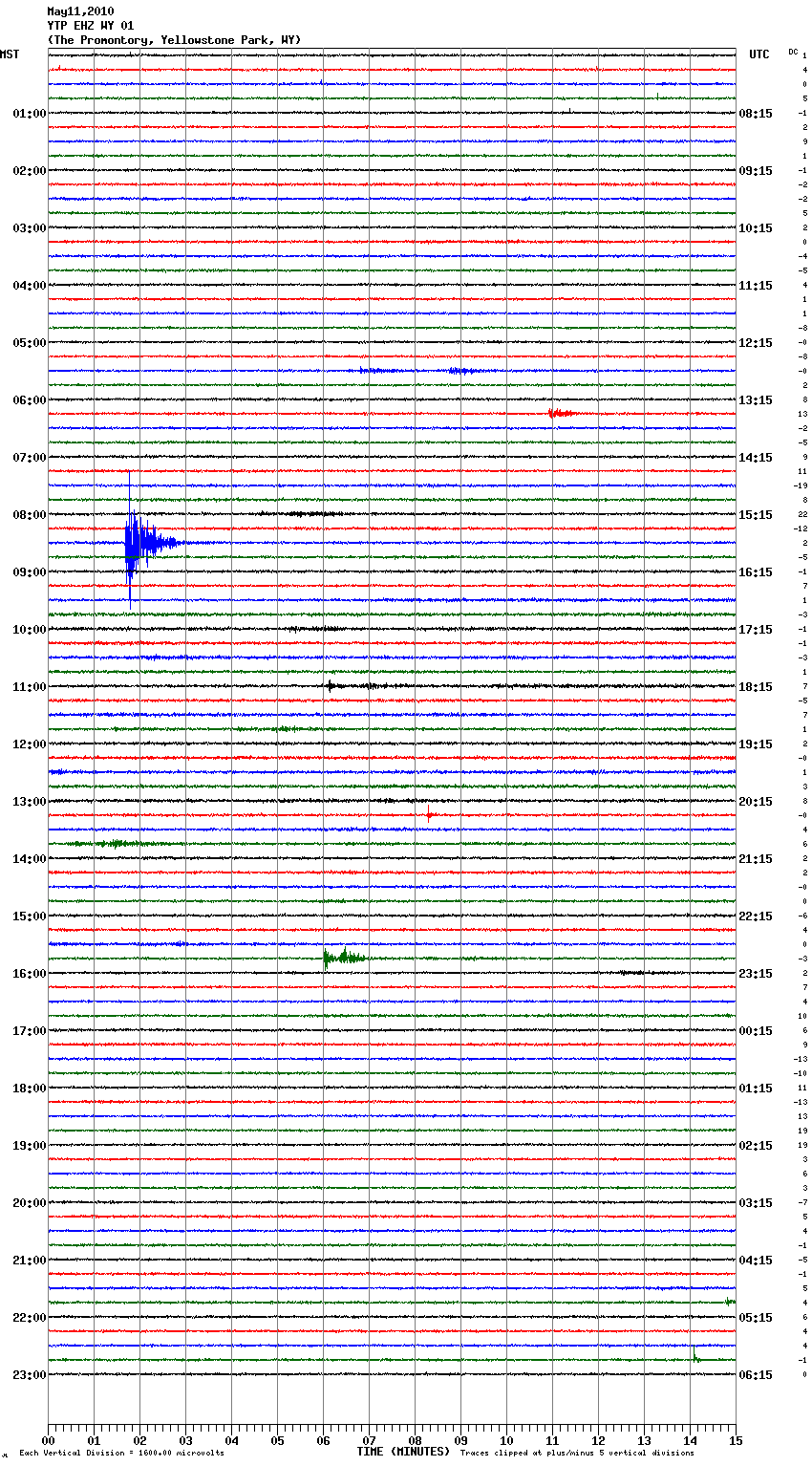This screenshot has height=1466, width=812.
Task: Click the 06:15 UTC time label
Action: coord(756,1375)
